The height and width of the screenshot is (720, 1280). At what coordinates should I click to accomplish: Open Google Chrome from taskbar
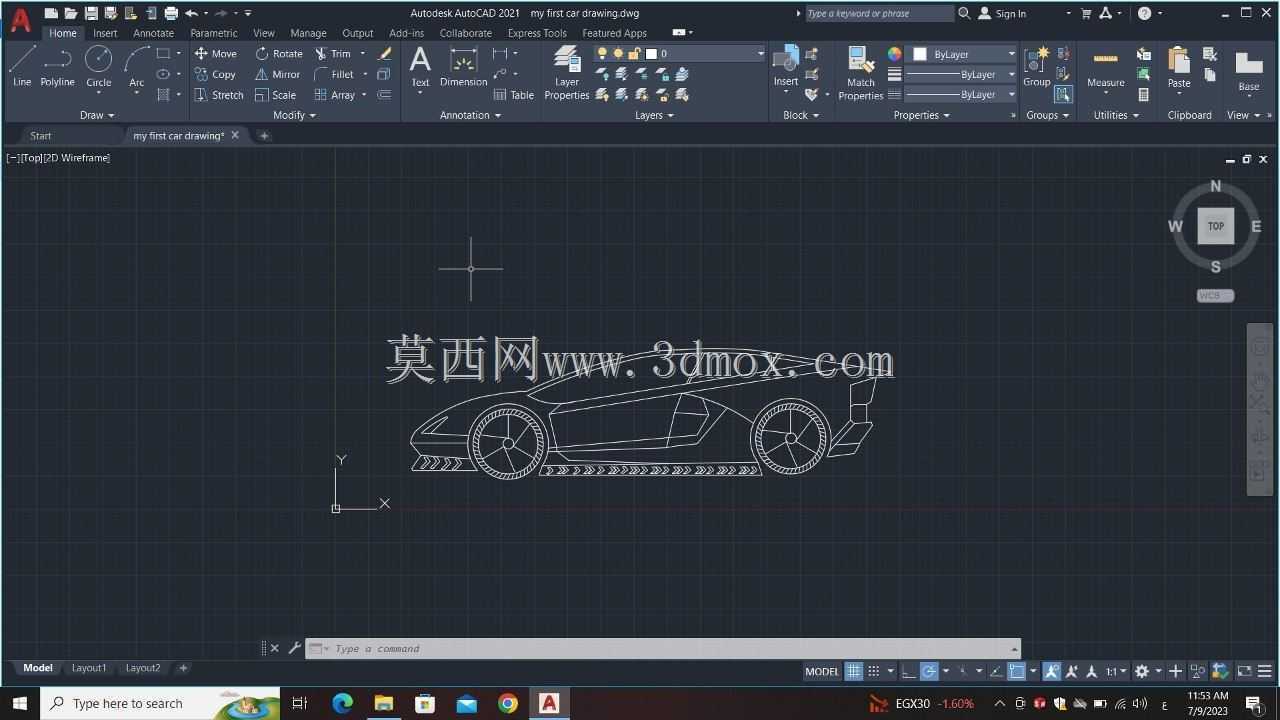point(508,703)
